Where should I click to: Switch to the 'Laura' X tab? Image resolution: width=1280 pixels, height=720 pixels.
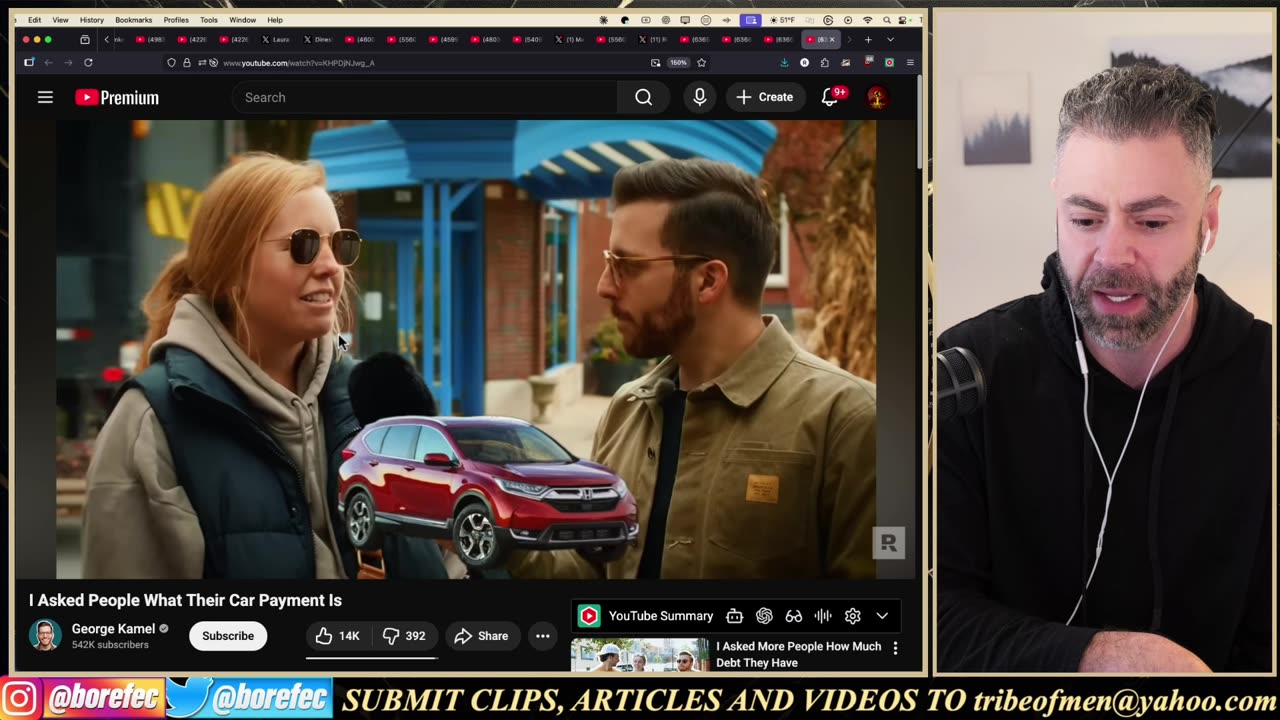tap(277, 39)
